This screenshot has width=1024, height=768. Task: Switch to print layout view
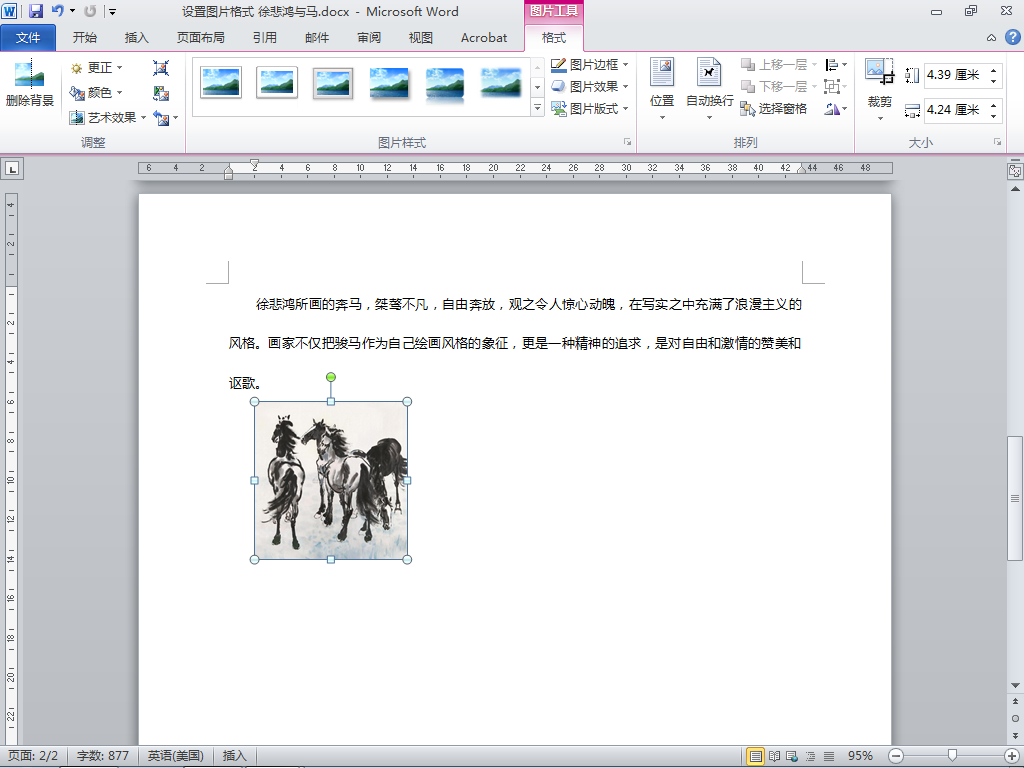click(756, 756)
